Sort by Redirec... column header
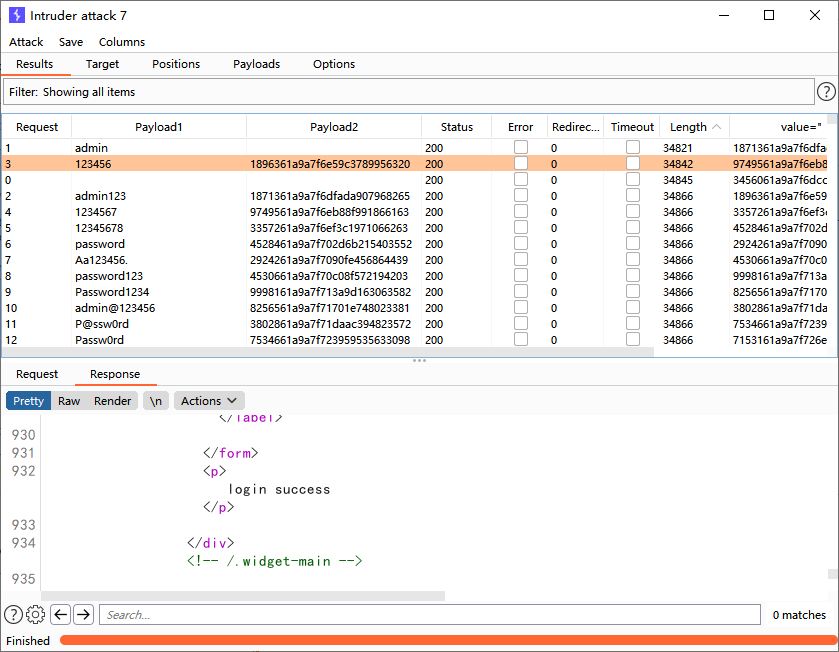The width and height of the screenshot is (839, 652). (575, 127)
